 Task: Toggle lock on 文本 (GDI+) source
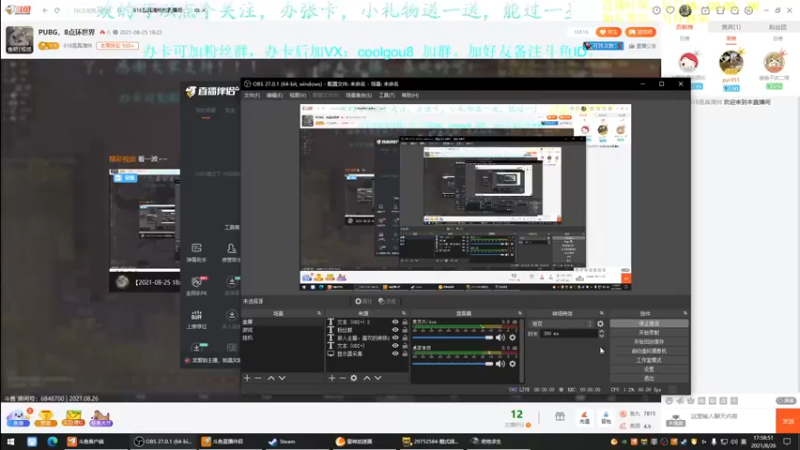[405, 345]
